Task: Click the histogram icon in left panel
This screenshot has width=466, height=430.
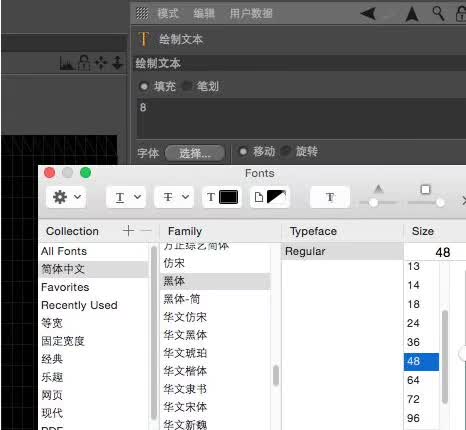Action: pyautogui.click(x=66, y=63)
